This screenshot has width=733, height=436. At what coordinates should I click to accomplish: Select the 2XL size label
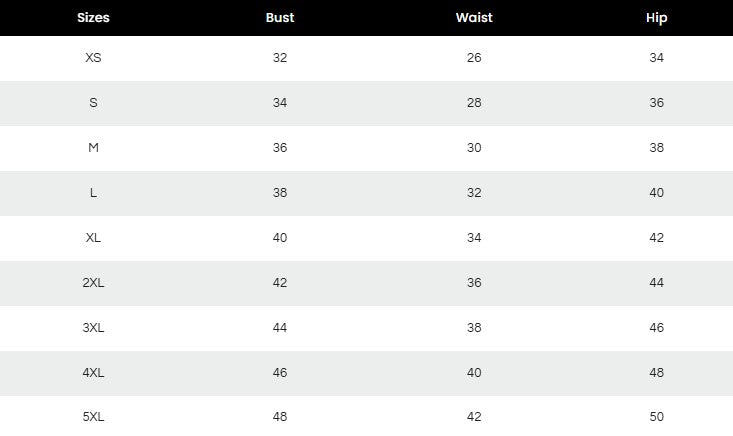click(93, 283)
